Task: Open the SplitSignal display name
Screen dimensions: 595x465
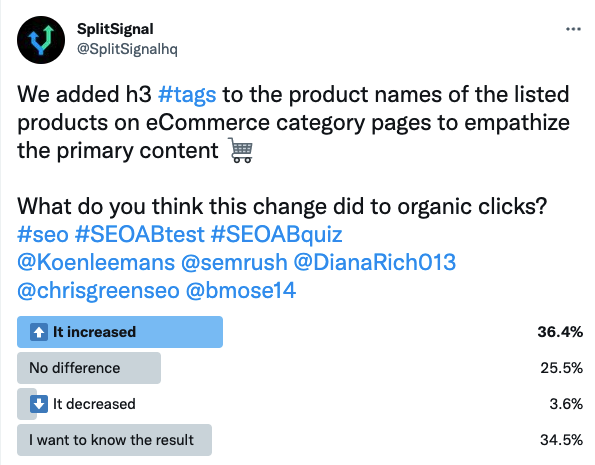Action: (x=115, y=29)
